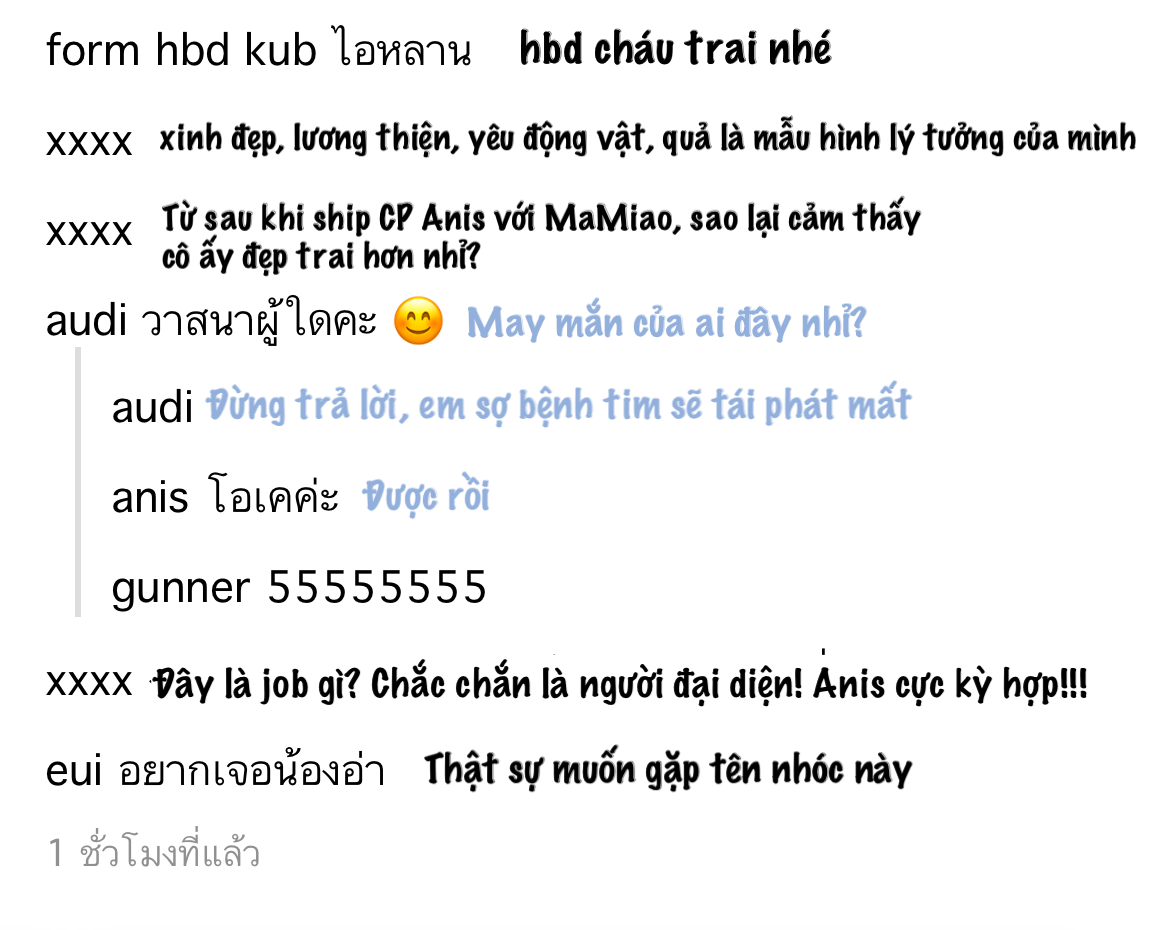Open the profile of username form
The width and height of the screenshot is (1170, 930).
pos(93,50)
